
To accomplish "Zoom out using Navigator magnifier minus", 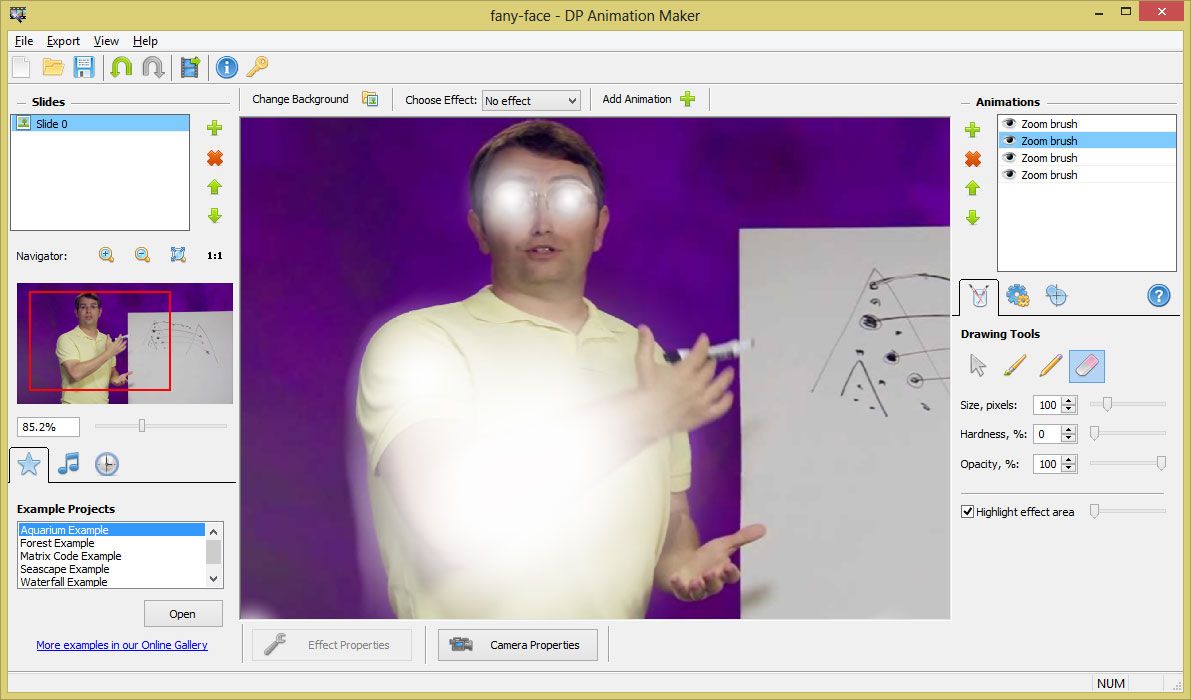I will click(x=142, y=255).
